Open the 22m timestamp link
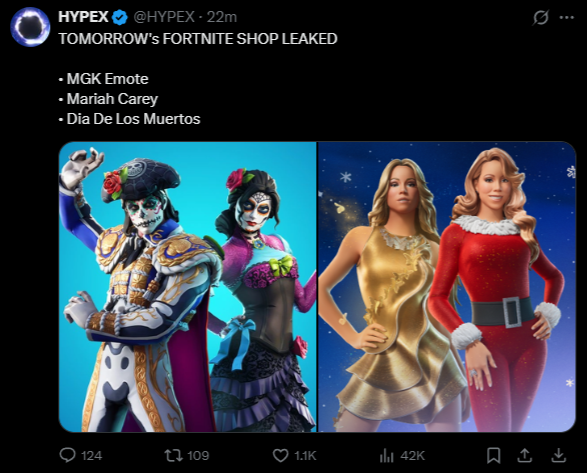 pyautogui.click(x=222, y=17)
